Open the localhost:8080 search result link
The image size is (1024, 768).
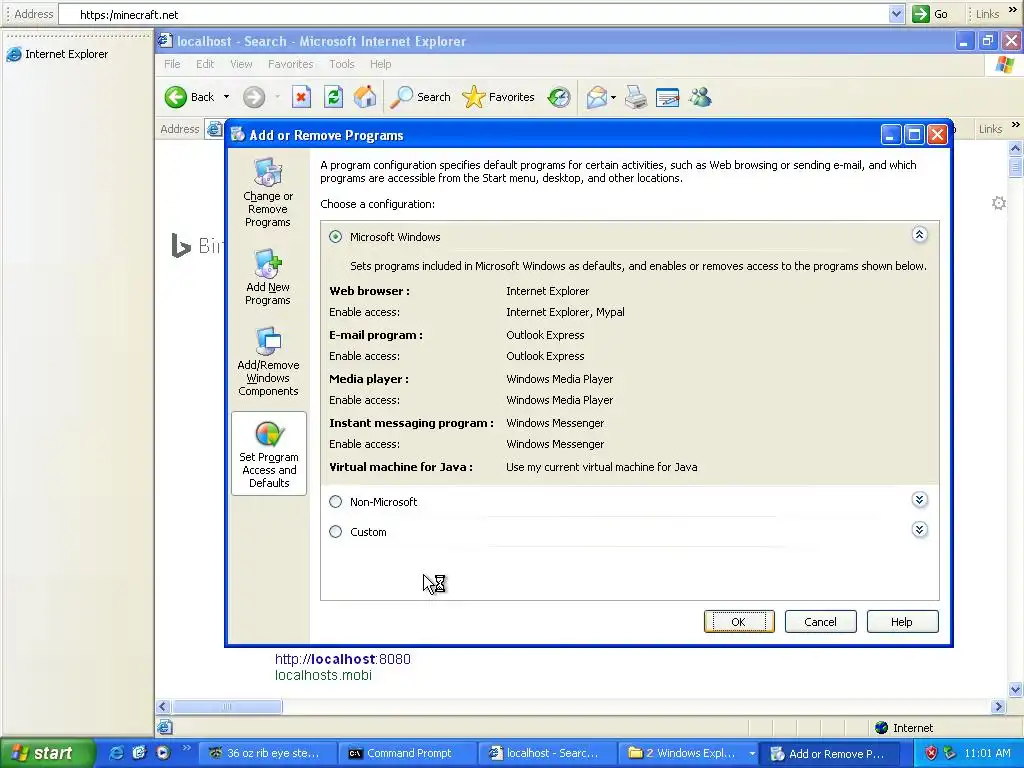343,659
